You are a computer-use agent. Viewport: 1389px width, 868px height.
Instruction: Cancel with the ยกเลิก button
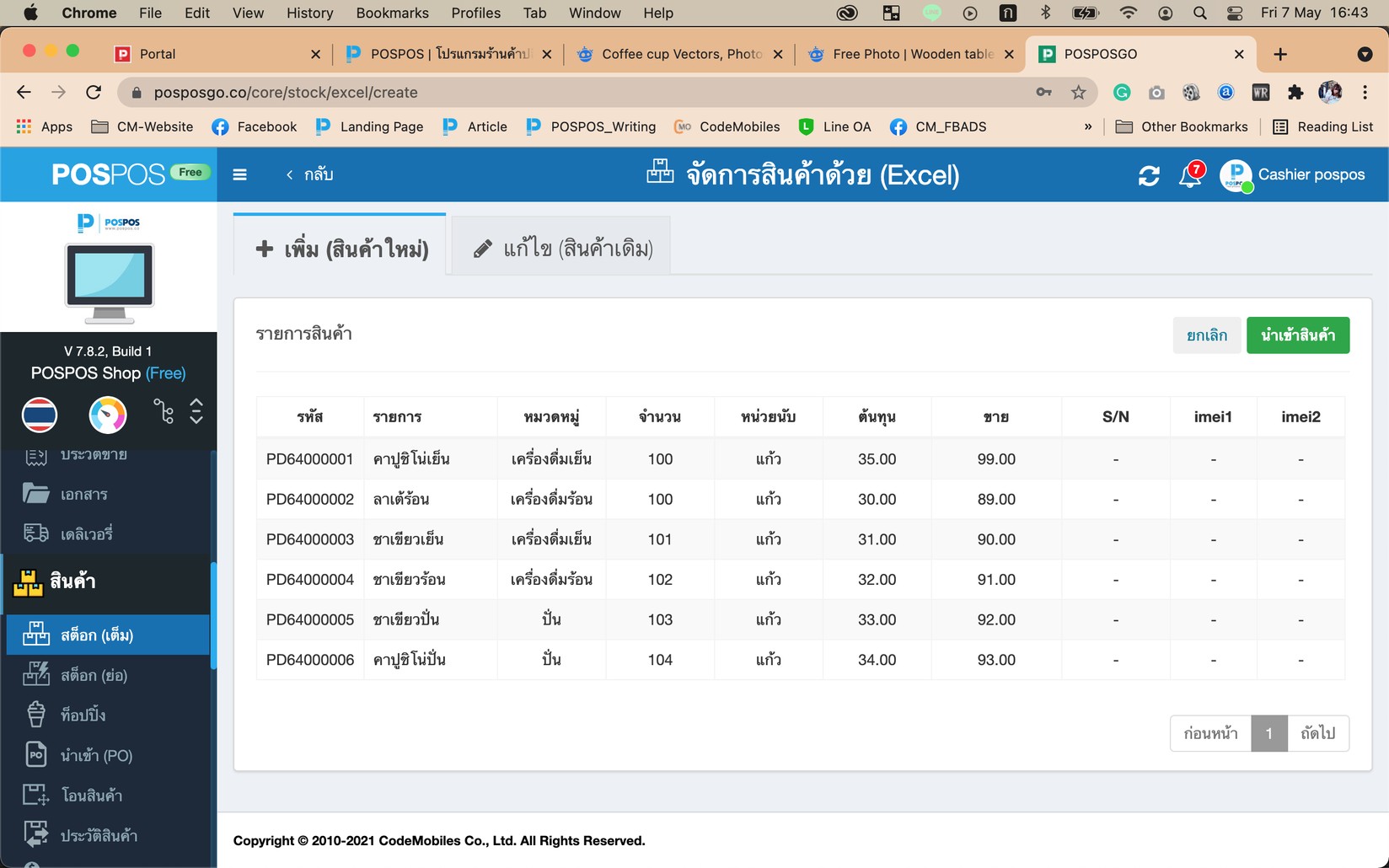[x=1207, y=335]
